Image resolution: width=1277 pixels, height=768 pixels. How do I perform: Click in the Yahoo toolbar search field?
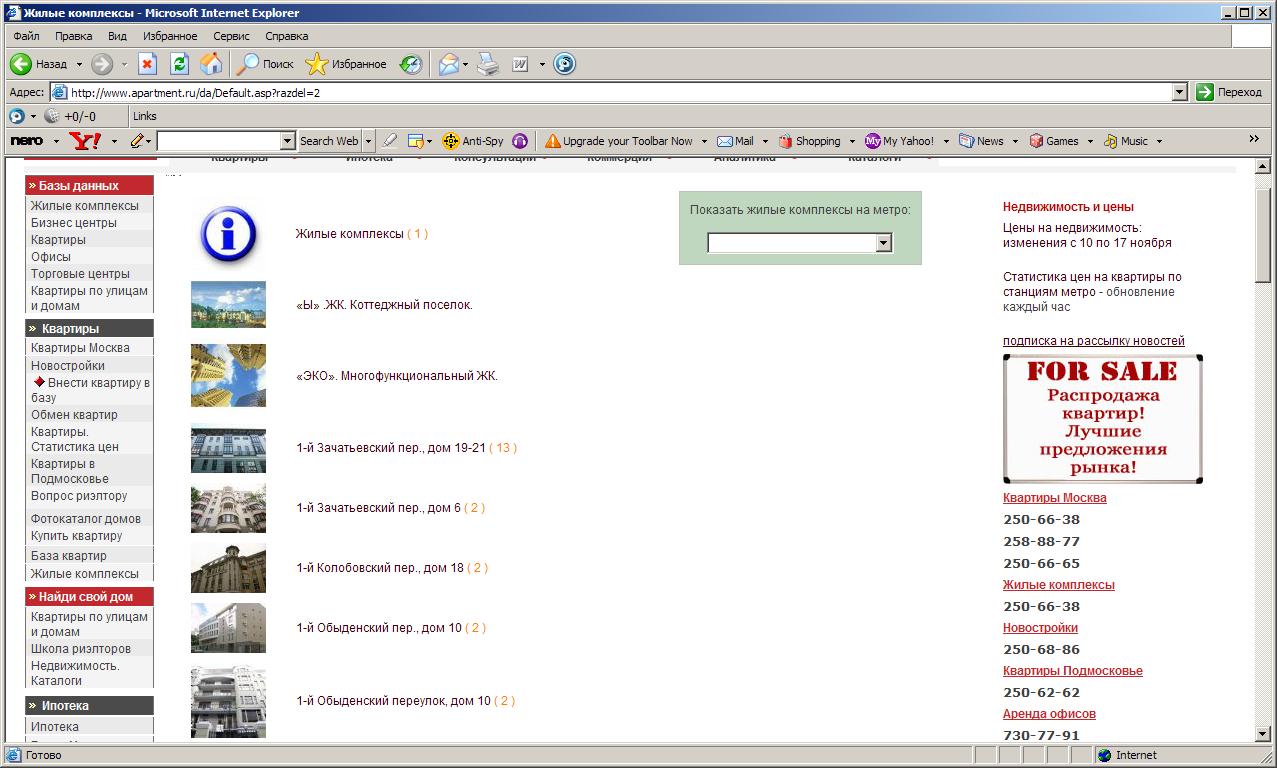pyautogui.click(x=219, y=141)
